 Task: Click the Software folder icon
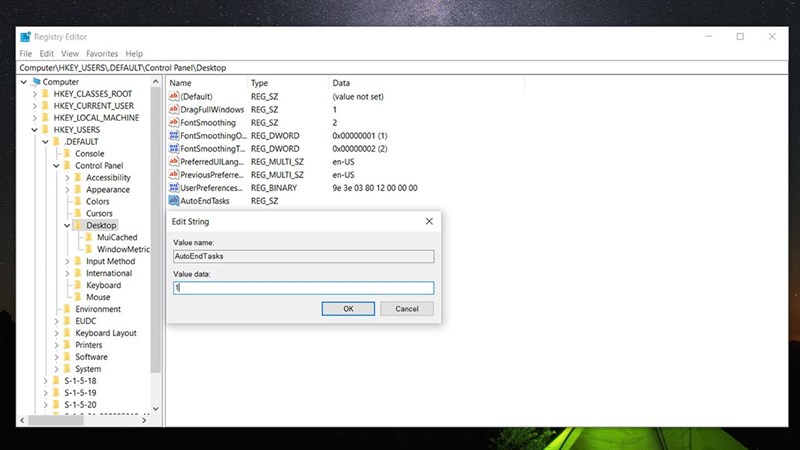pyautogui.click(x=67, y=357)
